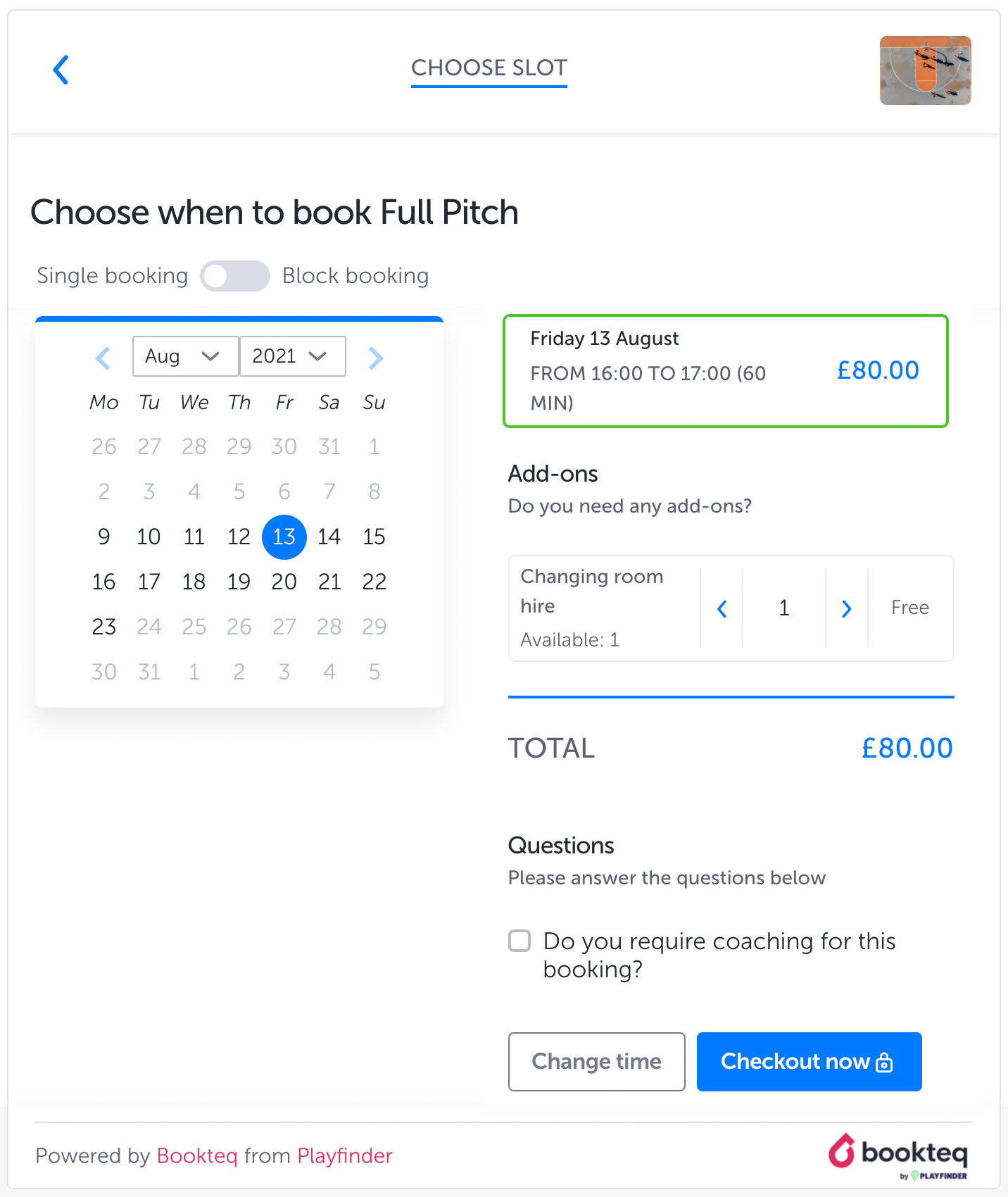Switch to Block booking mode
The height and width of the screenshot is (1197, 1008).
pos(235,276)
